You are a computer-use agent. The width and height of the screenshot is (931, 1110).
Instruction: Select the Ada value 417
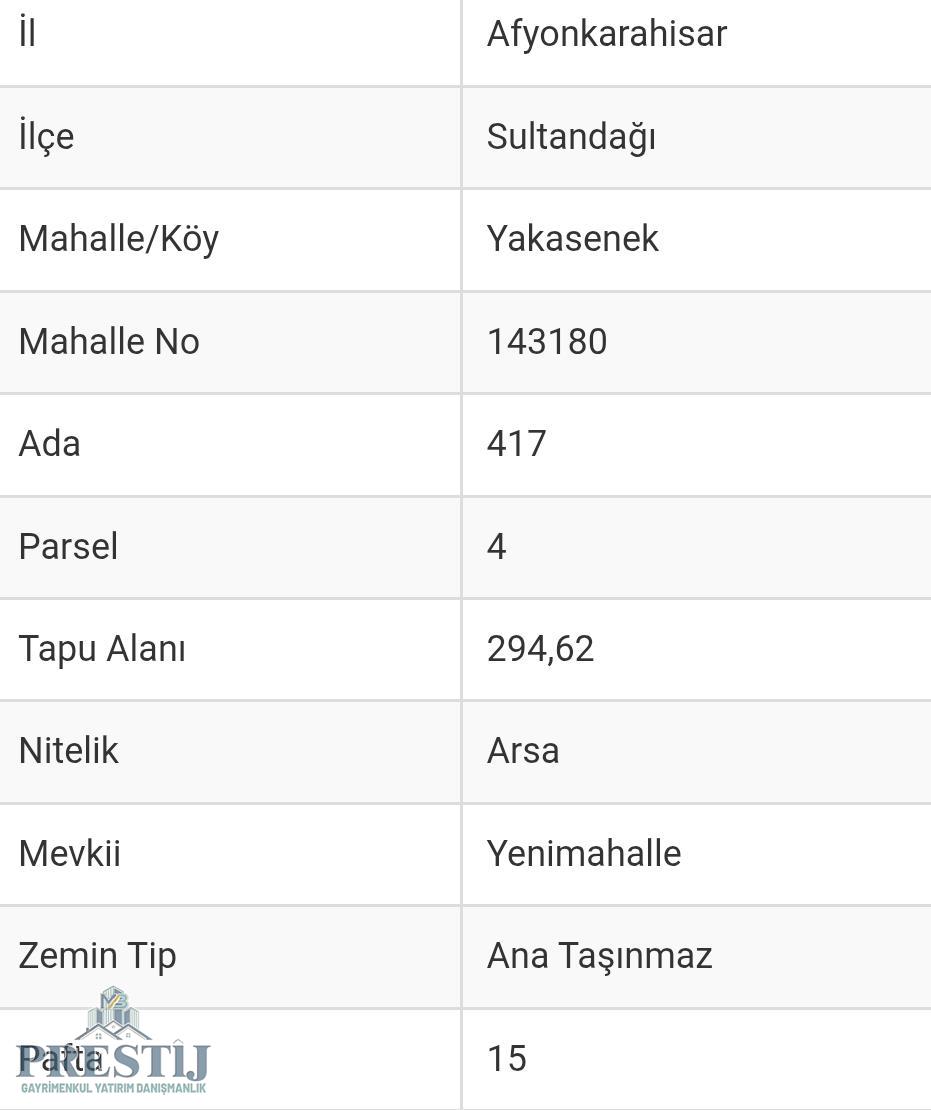516,444
